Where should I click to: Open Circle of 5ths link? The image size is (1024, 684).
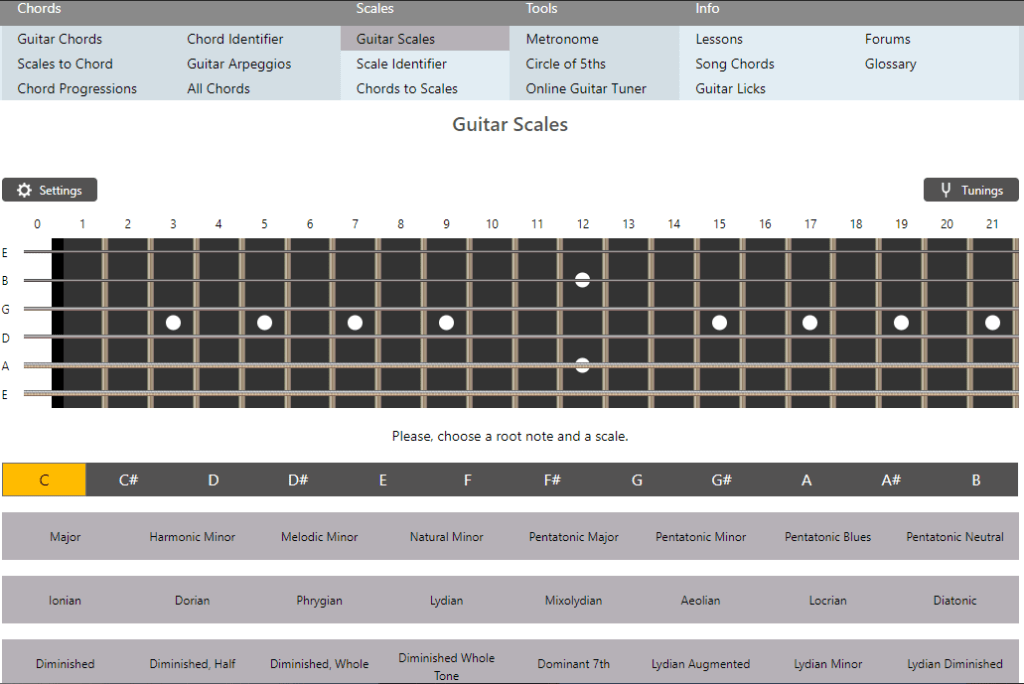pos(565,64)
